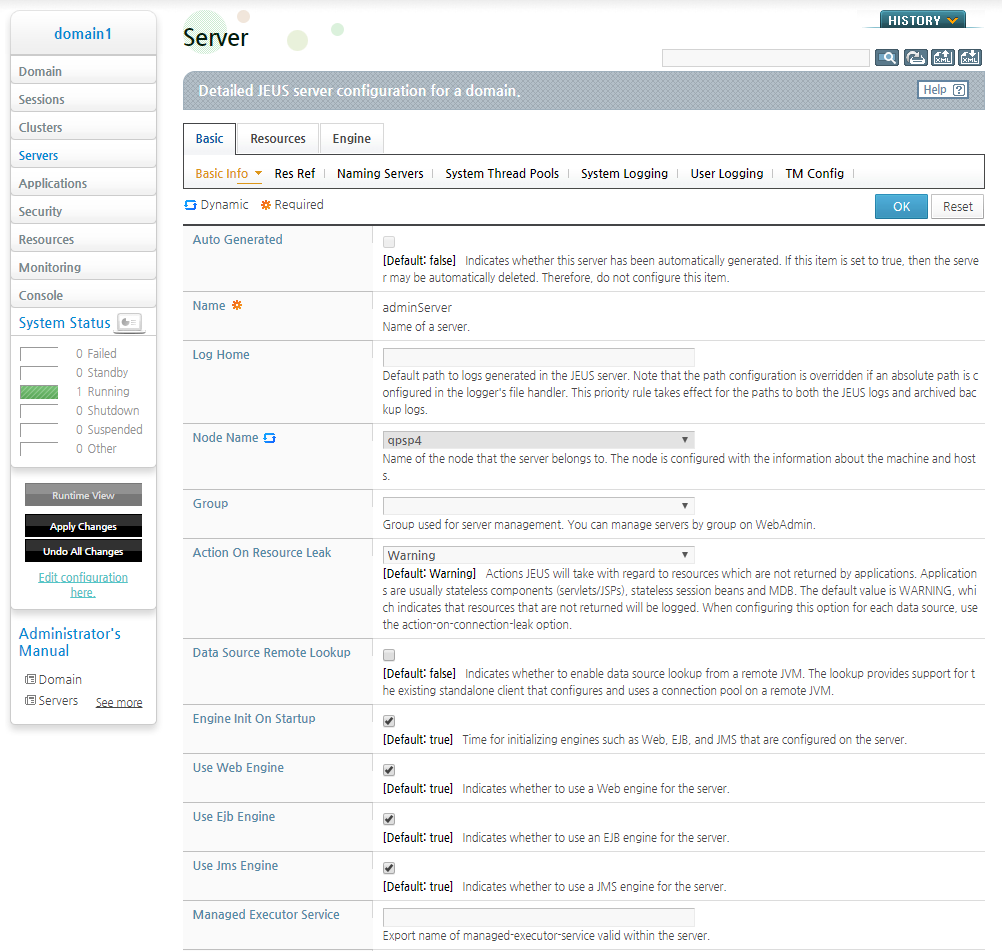1002x951 pixels.
Task: Click the refresh/reload configuration icon
Action: click(916, 58)
